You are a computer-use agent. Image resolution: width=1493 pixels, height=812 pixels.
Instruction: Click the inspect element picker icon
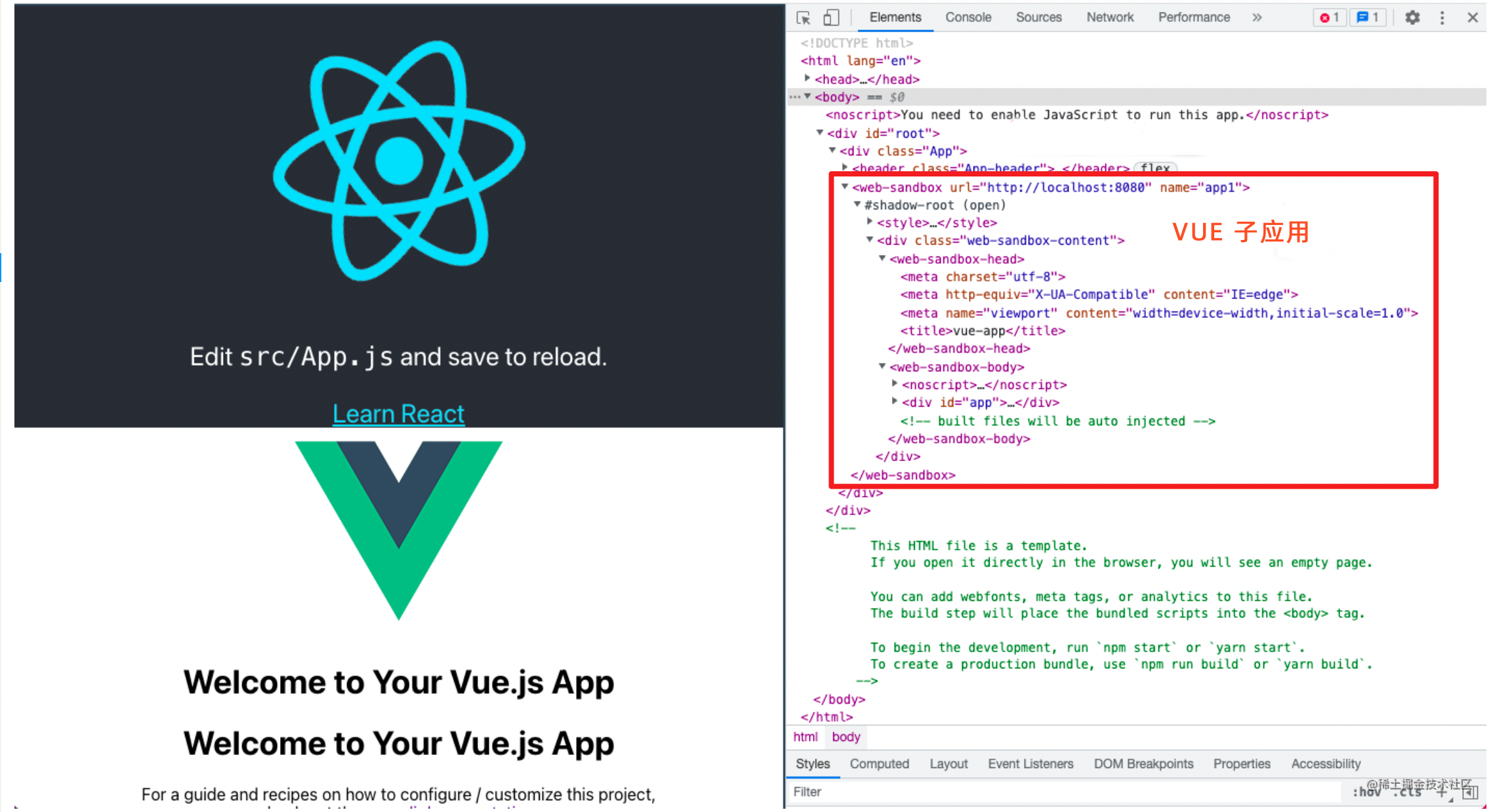[x=804, y=18]
